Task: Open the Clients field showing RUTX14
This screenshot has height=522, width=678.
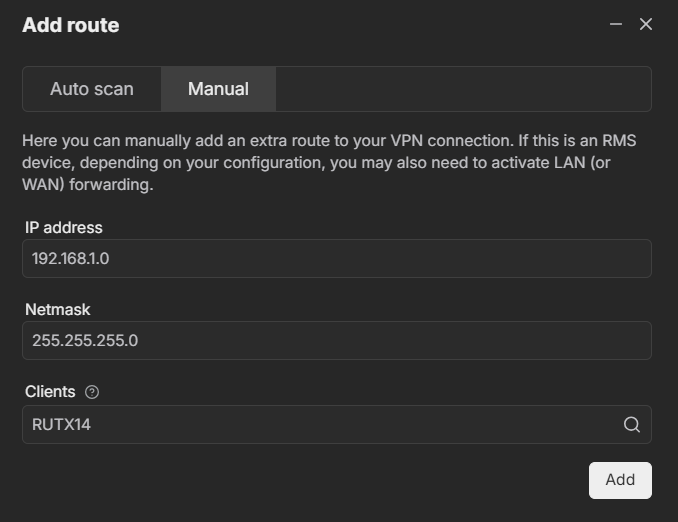Action: pyautogui.click(x=320, y=424)
